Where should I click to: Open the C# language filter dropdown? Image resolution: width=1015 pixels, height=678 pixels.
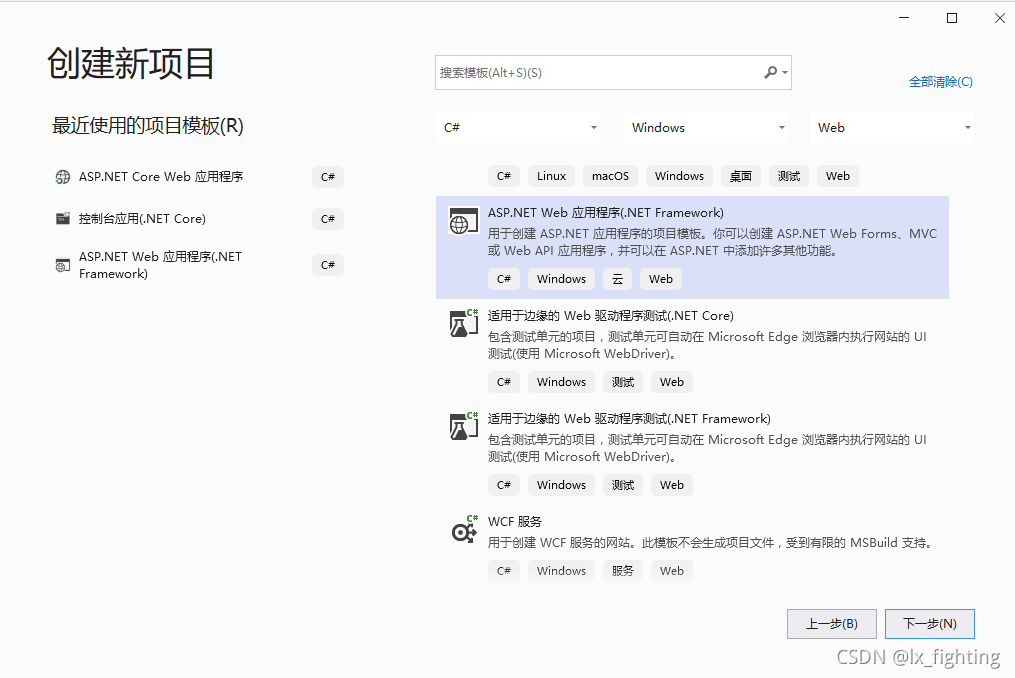click(518, 128)
